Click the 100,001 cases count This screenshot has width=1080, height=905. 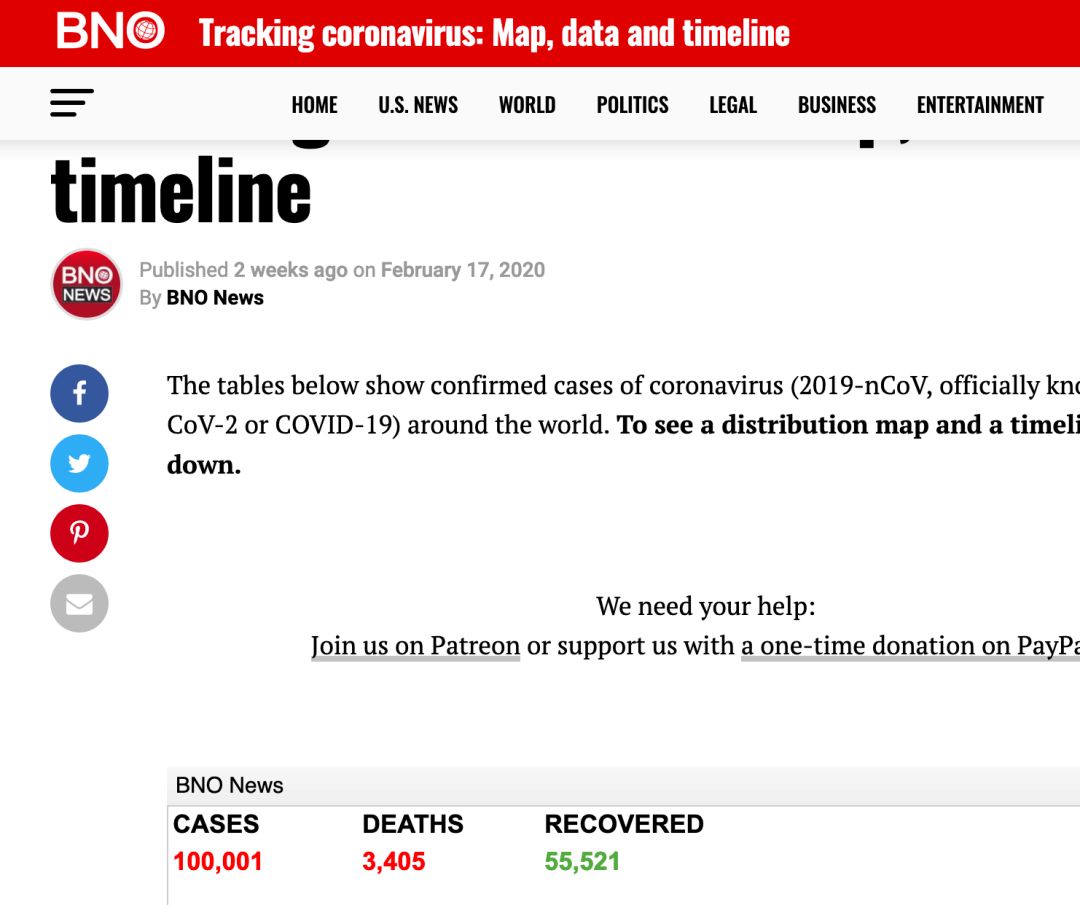tap(218, 862)
